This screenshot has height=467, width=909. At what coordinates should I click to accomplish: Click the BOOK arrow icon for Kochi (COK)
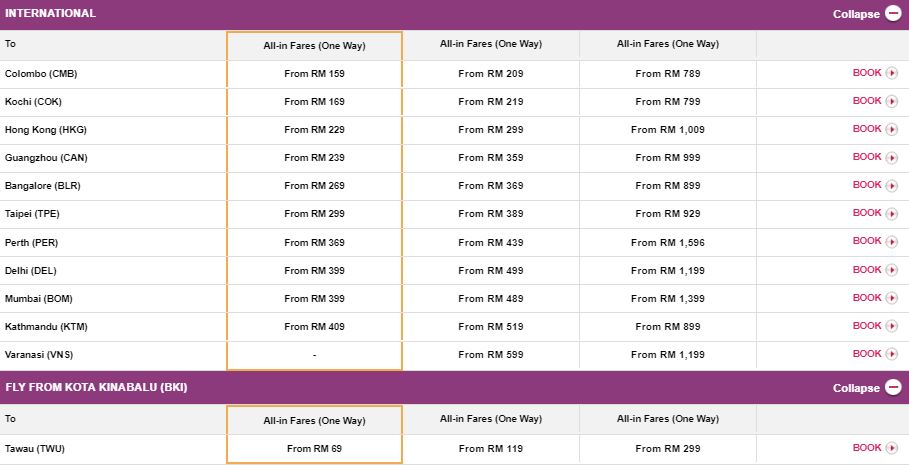(892, 101)
